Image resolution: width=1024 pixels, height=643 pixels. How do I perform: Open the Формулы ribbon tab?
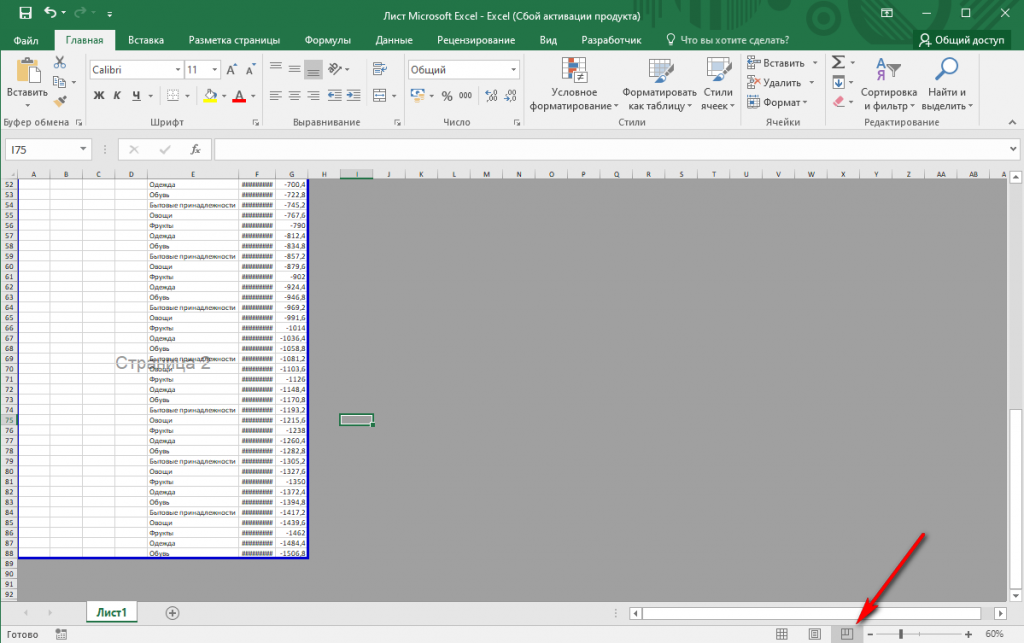click(327, 40)
